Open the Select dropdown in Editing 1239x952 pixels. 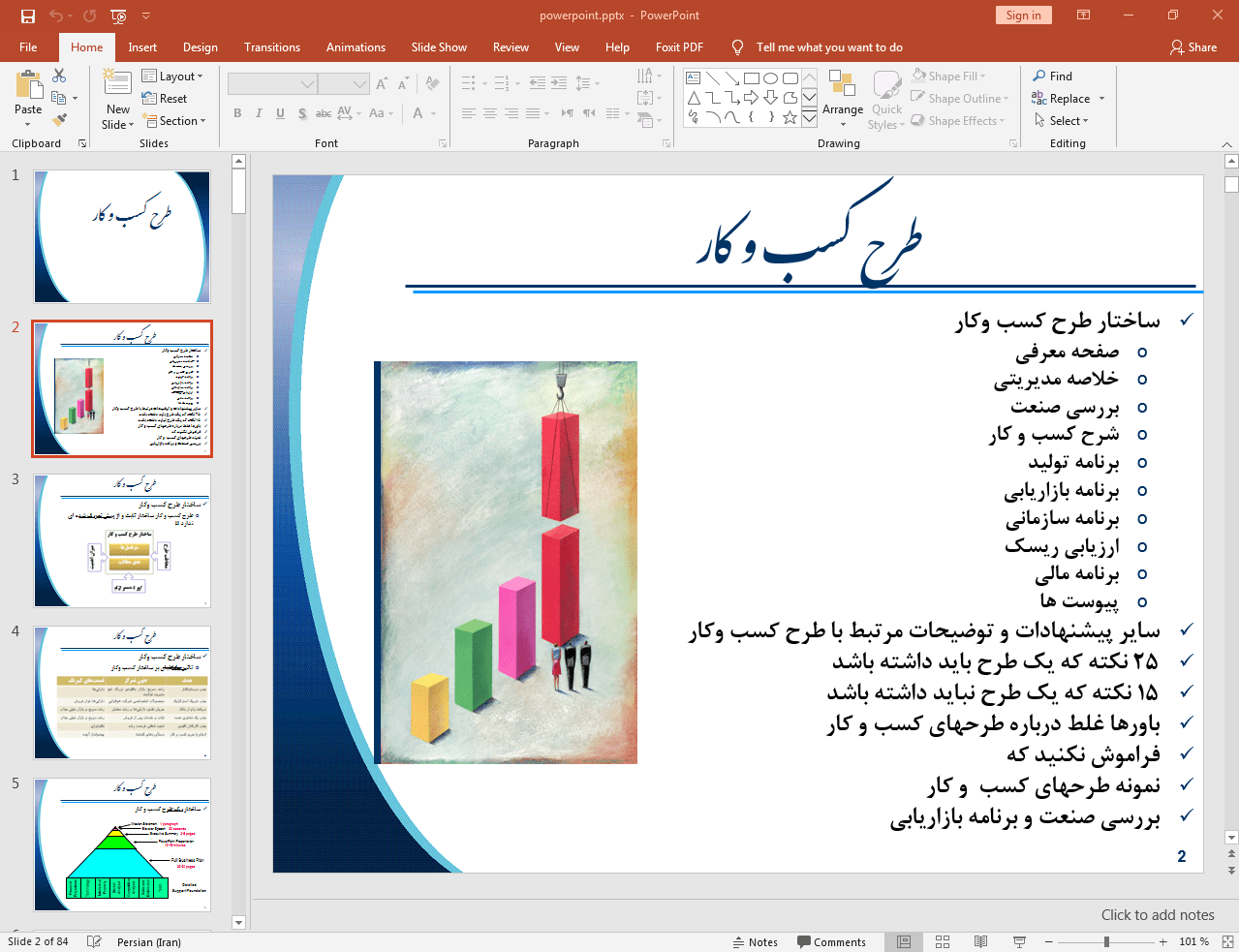point(1062,121)
